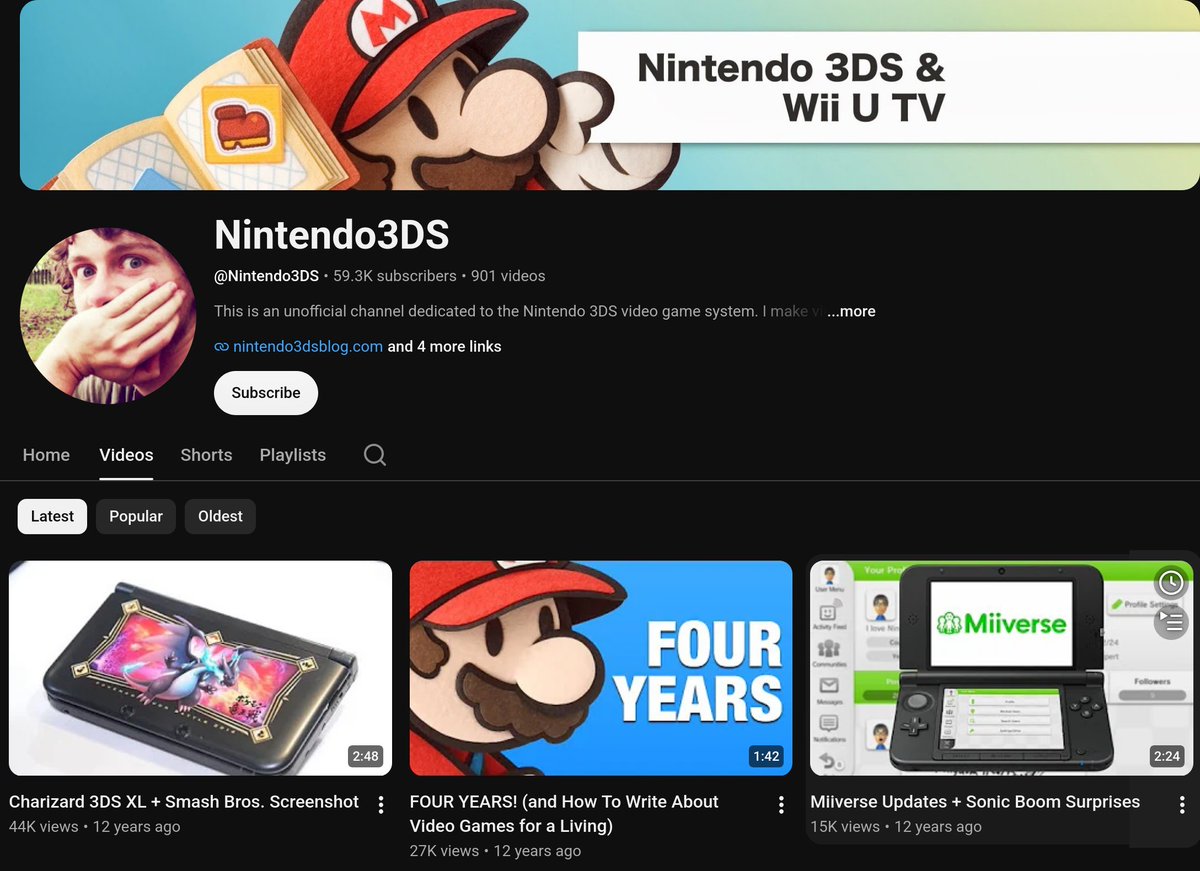Switch to the Home tab
Viewport: 1200px width, 871px height.
click(46, 455)
